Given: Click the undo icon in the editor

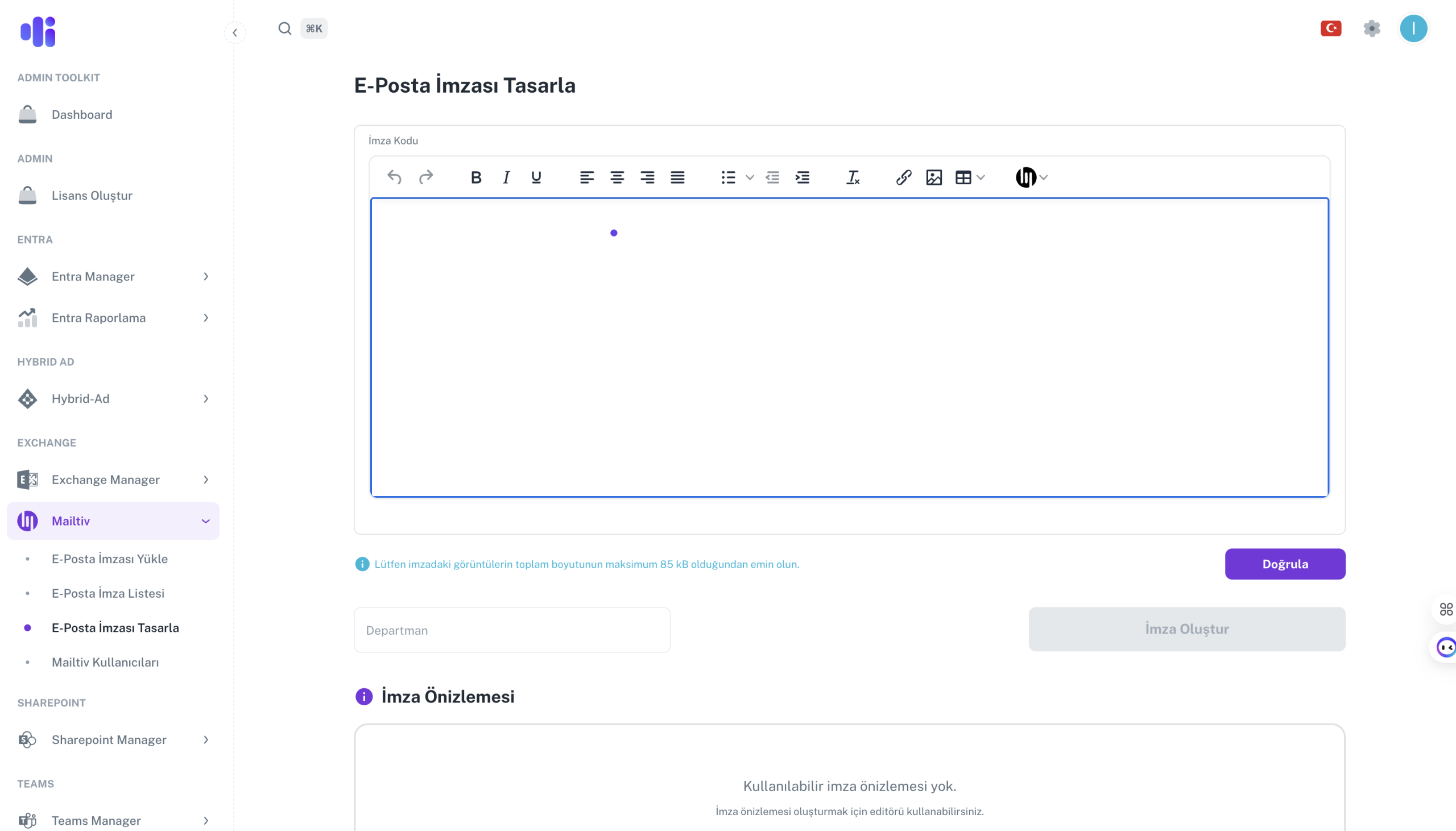Looking at the screenshot, I should 394,177.
